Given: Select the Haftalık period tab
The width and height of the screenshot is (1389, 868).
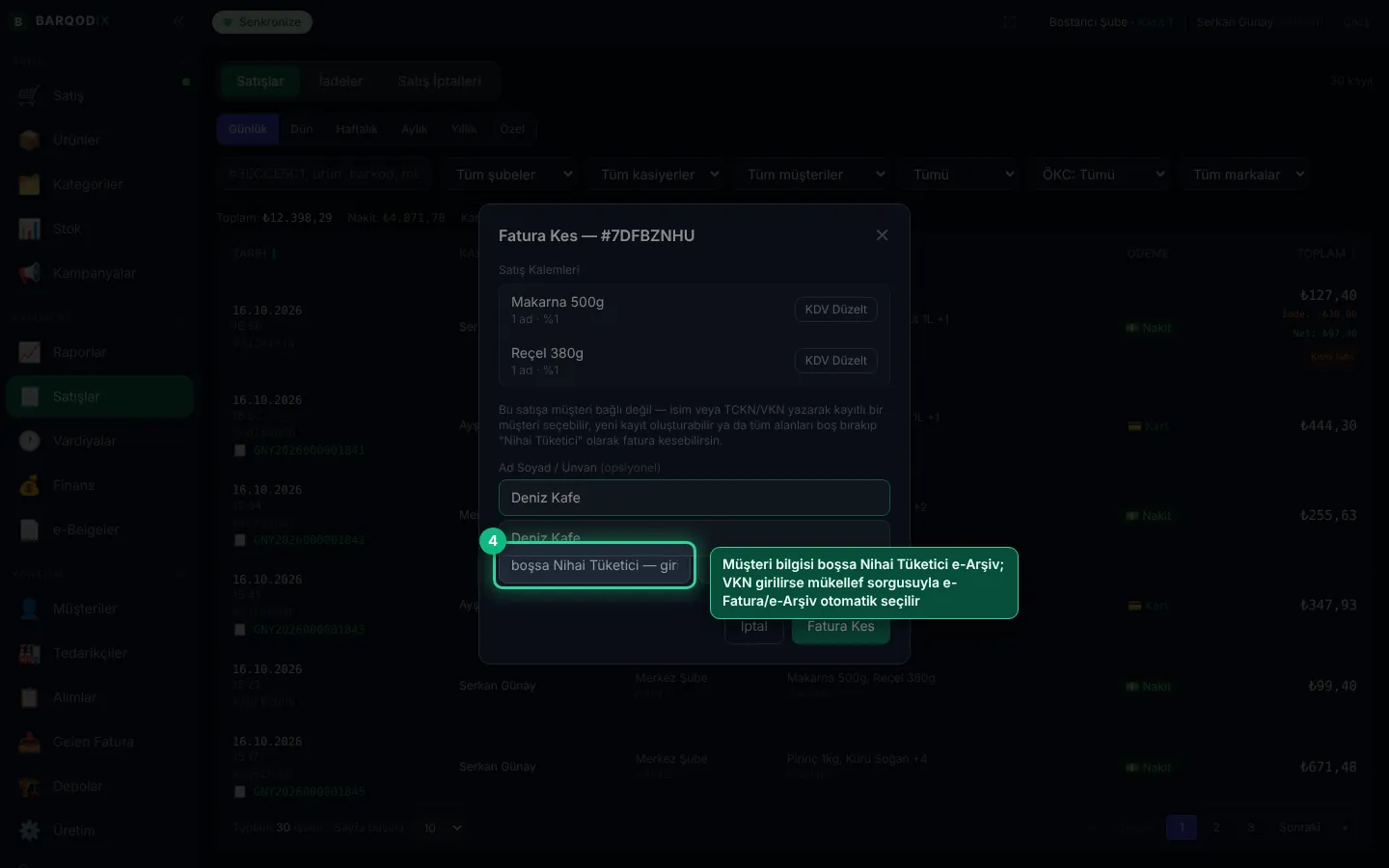Looking at the screenshot, I should pos(356,129).
